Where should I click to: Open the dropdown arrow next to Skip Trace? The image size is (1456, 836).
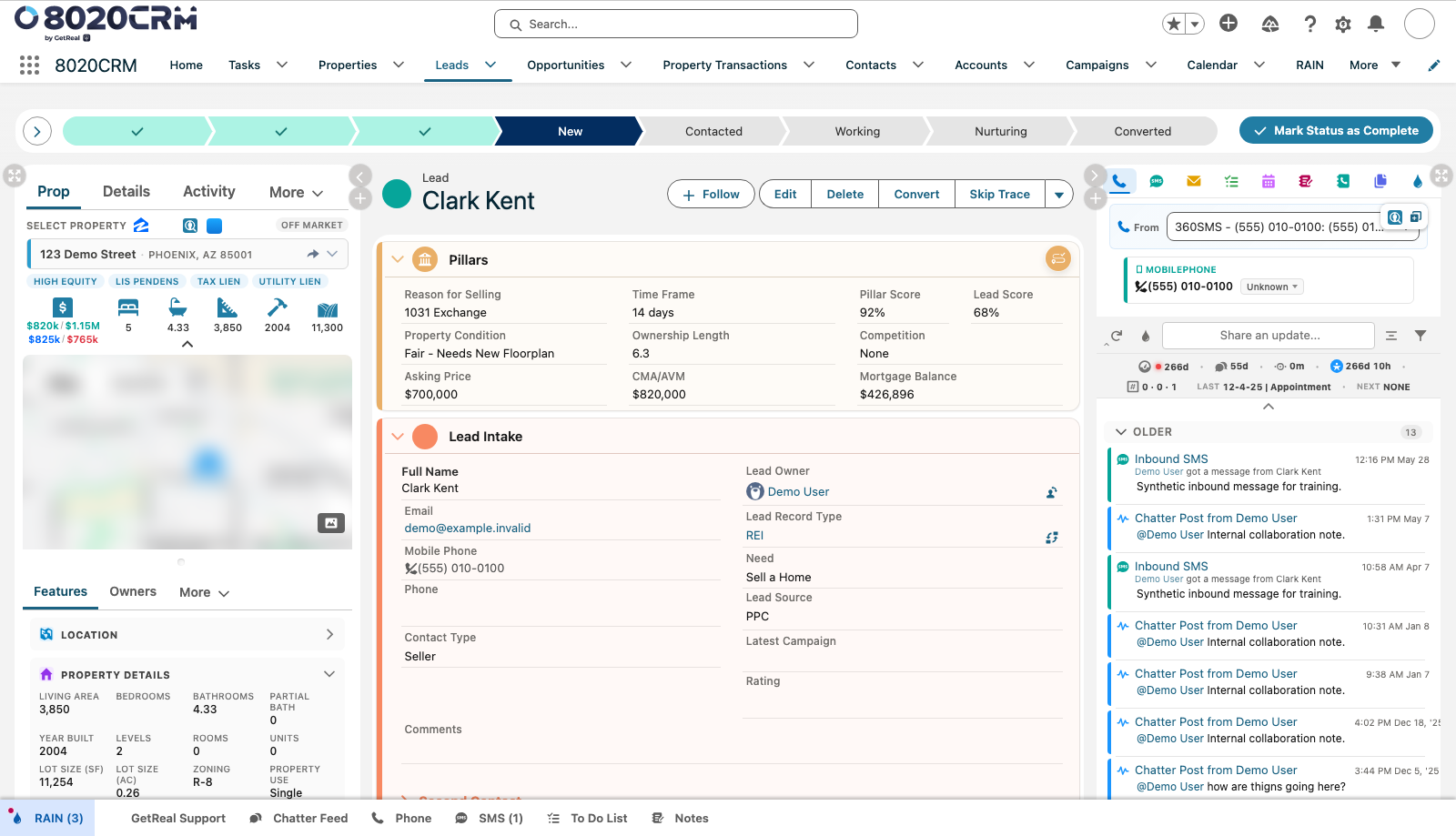coord(1059,195)
